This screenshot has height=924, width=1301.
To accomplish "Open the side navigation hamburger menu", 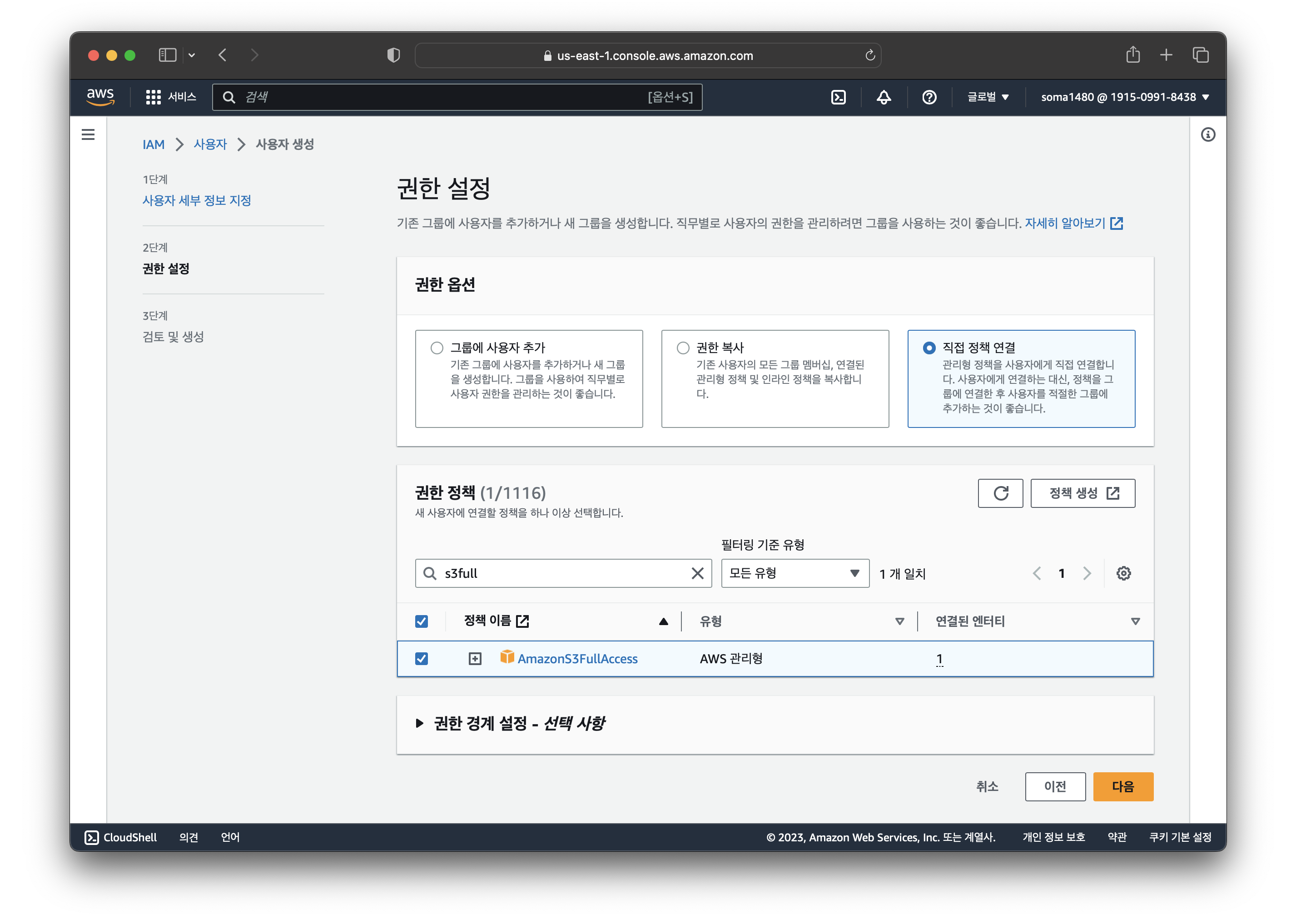I will [88, 135].
